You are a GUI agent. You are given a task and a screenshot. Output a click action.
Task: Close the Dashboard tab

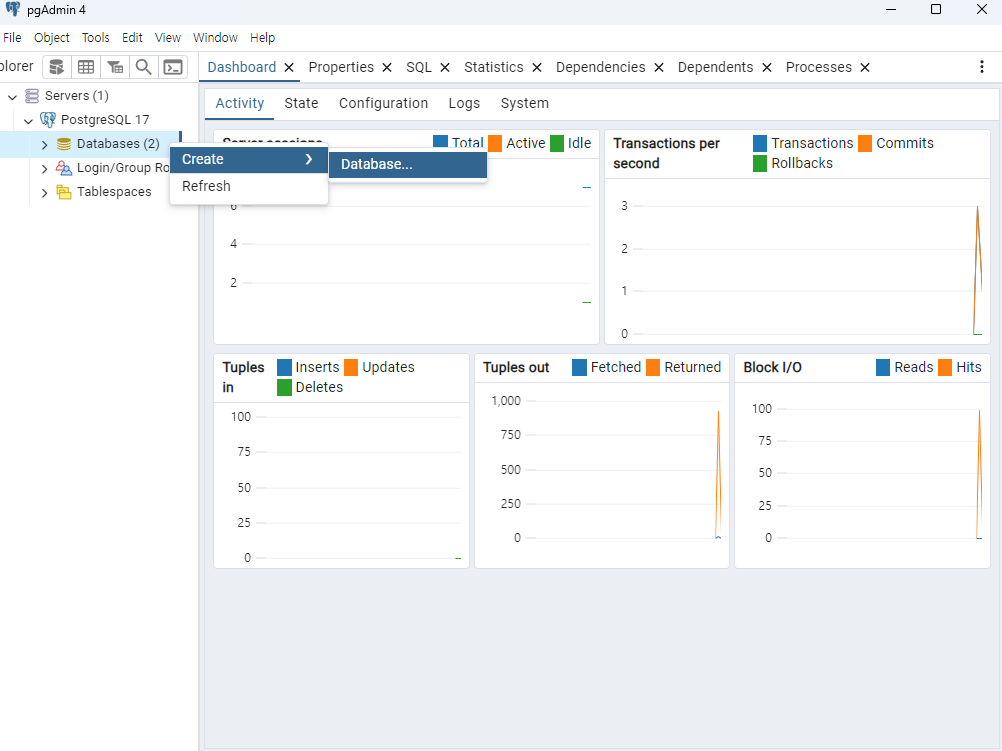coord(289,67)
